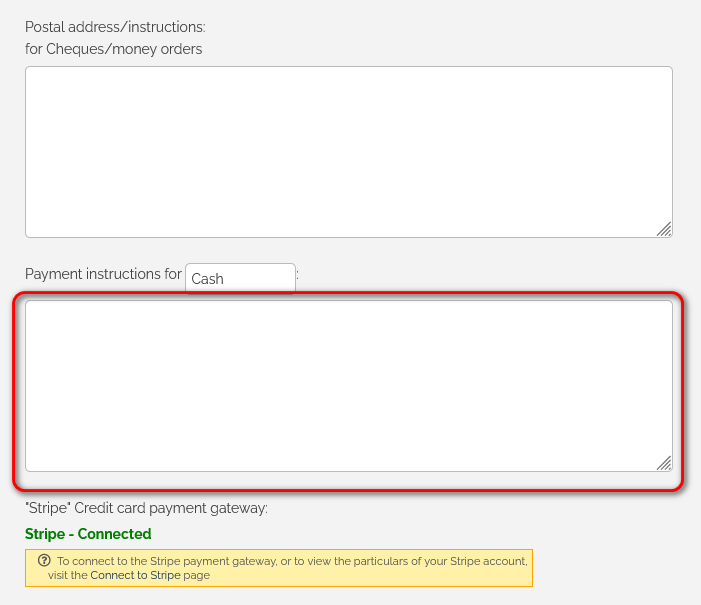The width and height of the screenshot is (701, 605).
Task: Click 'visit the' text in the yellow notice
Action: click(x=67, y=575)
